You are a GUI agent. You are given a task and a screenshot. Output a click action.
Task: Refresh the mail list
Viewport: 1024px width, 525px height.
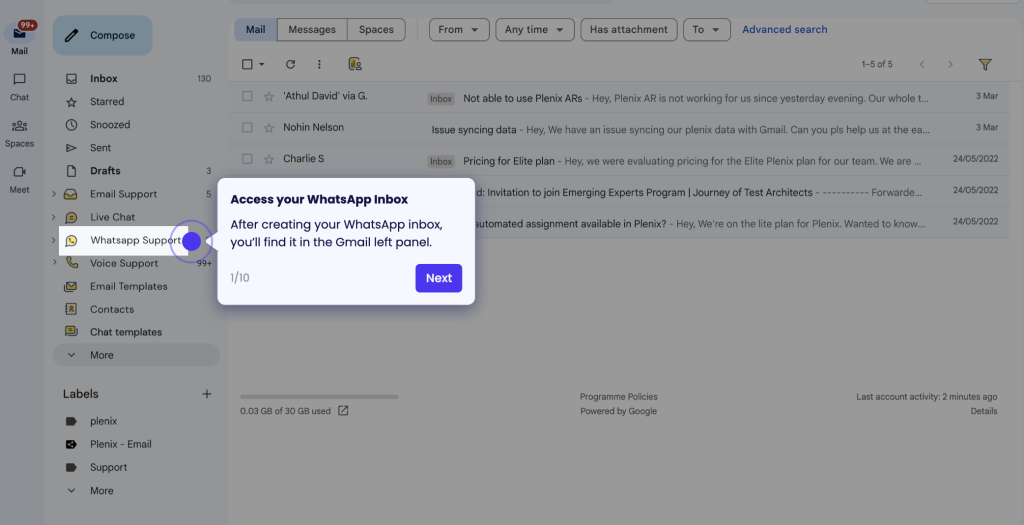coord(291,64)
